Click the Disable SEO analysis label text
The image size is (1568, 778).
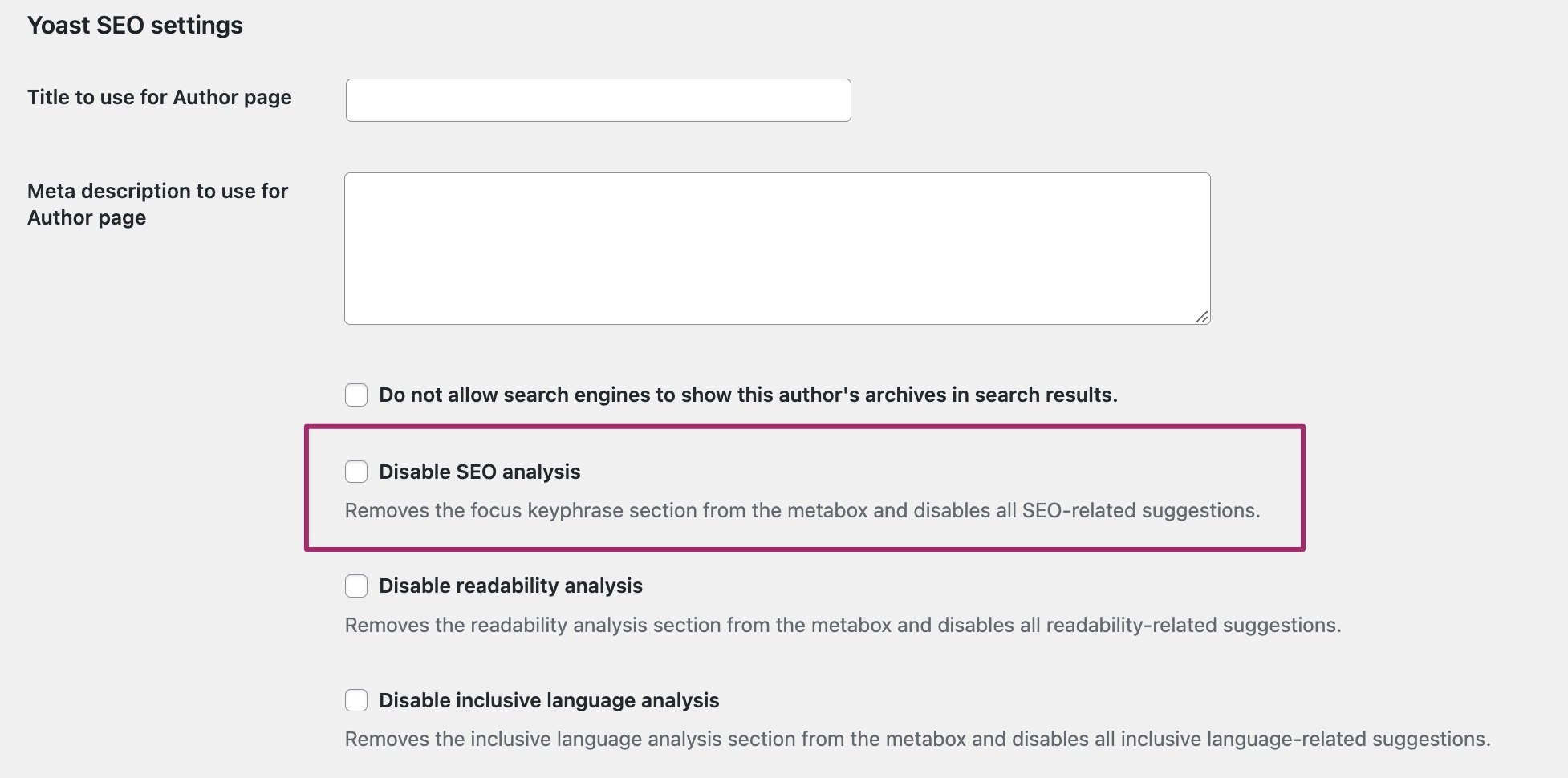(480, 472)
